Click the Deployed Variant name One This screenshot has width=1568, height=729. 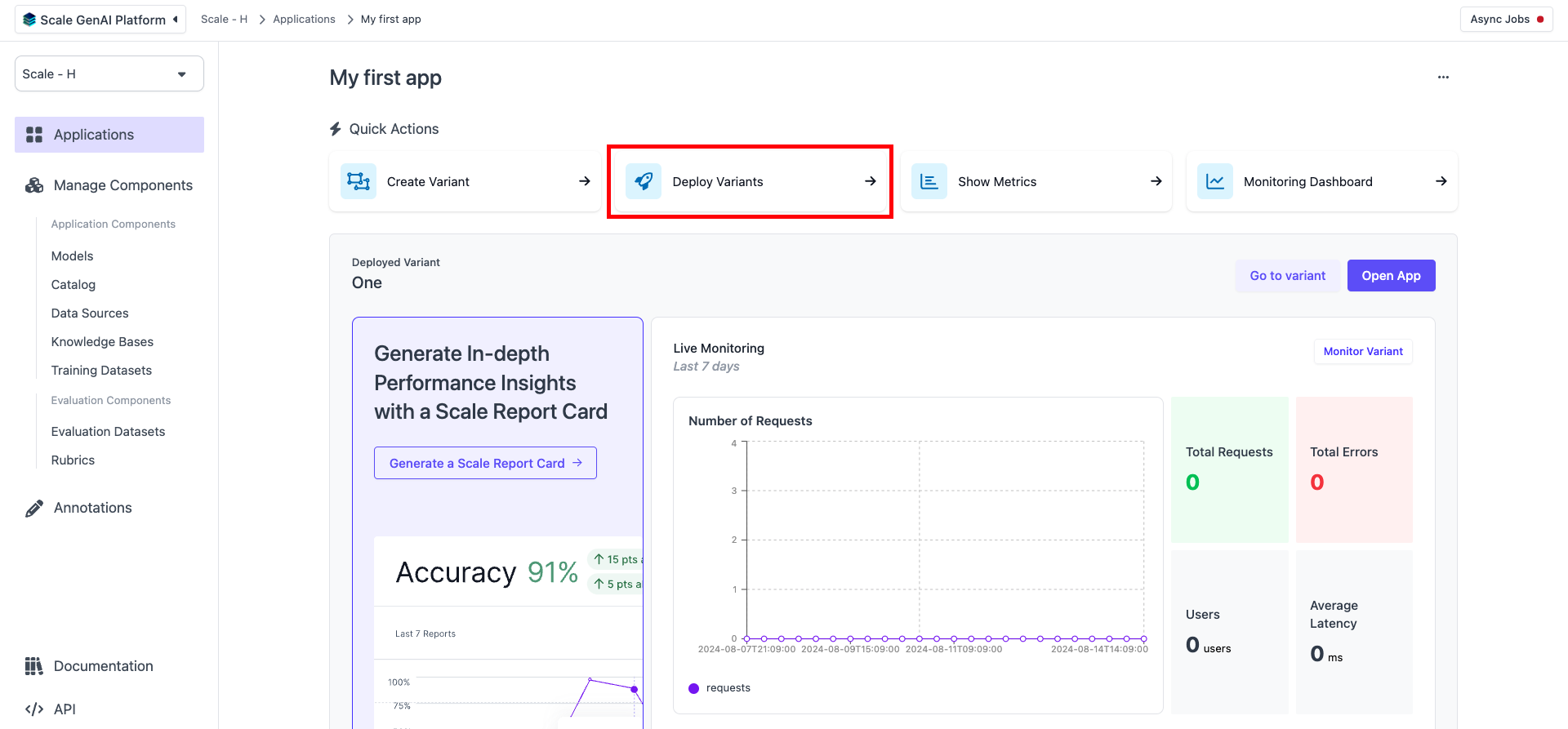367,283
